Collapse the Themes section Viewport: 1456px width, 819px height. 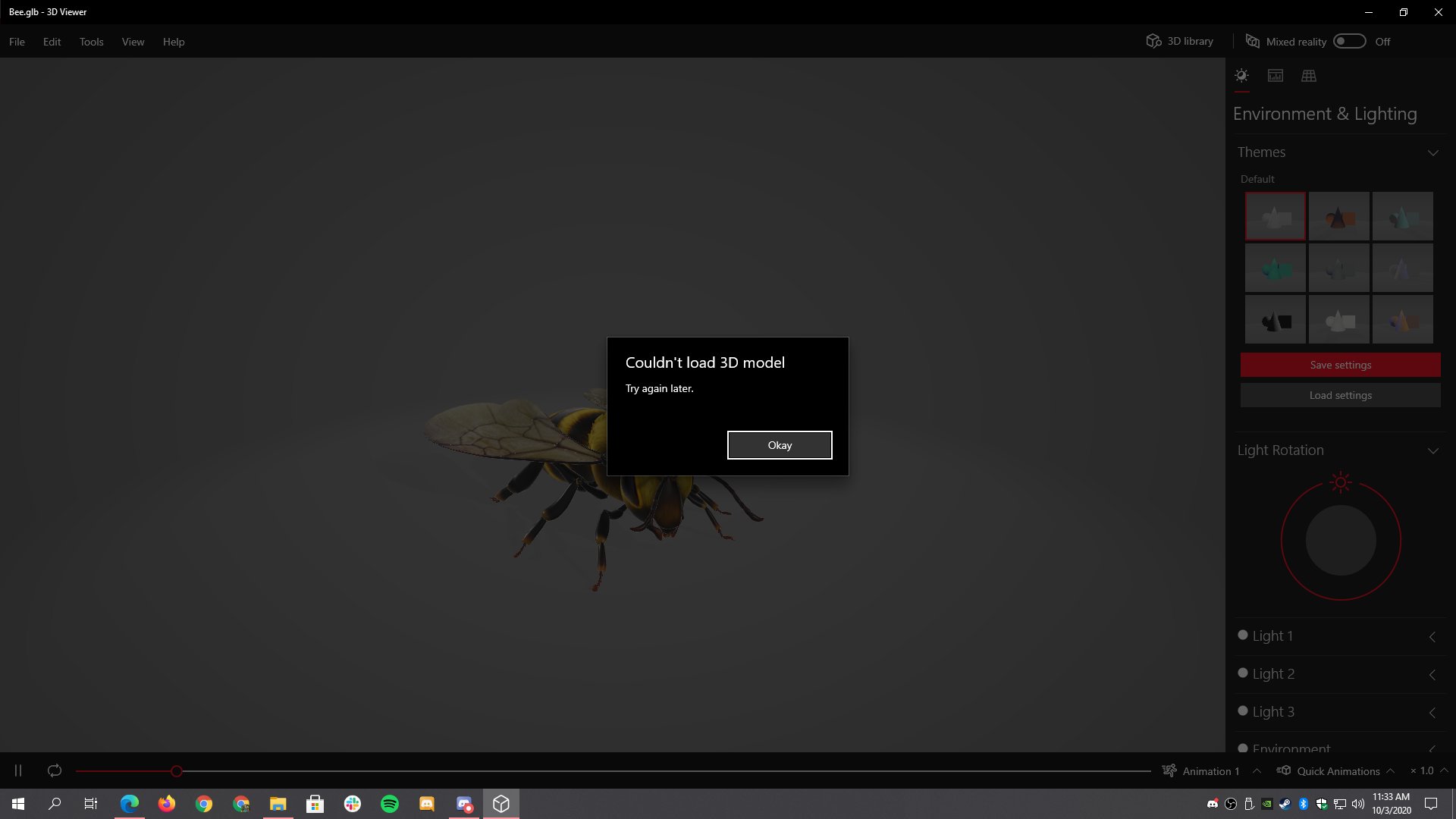click(x=1432, y=152)
